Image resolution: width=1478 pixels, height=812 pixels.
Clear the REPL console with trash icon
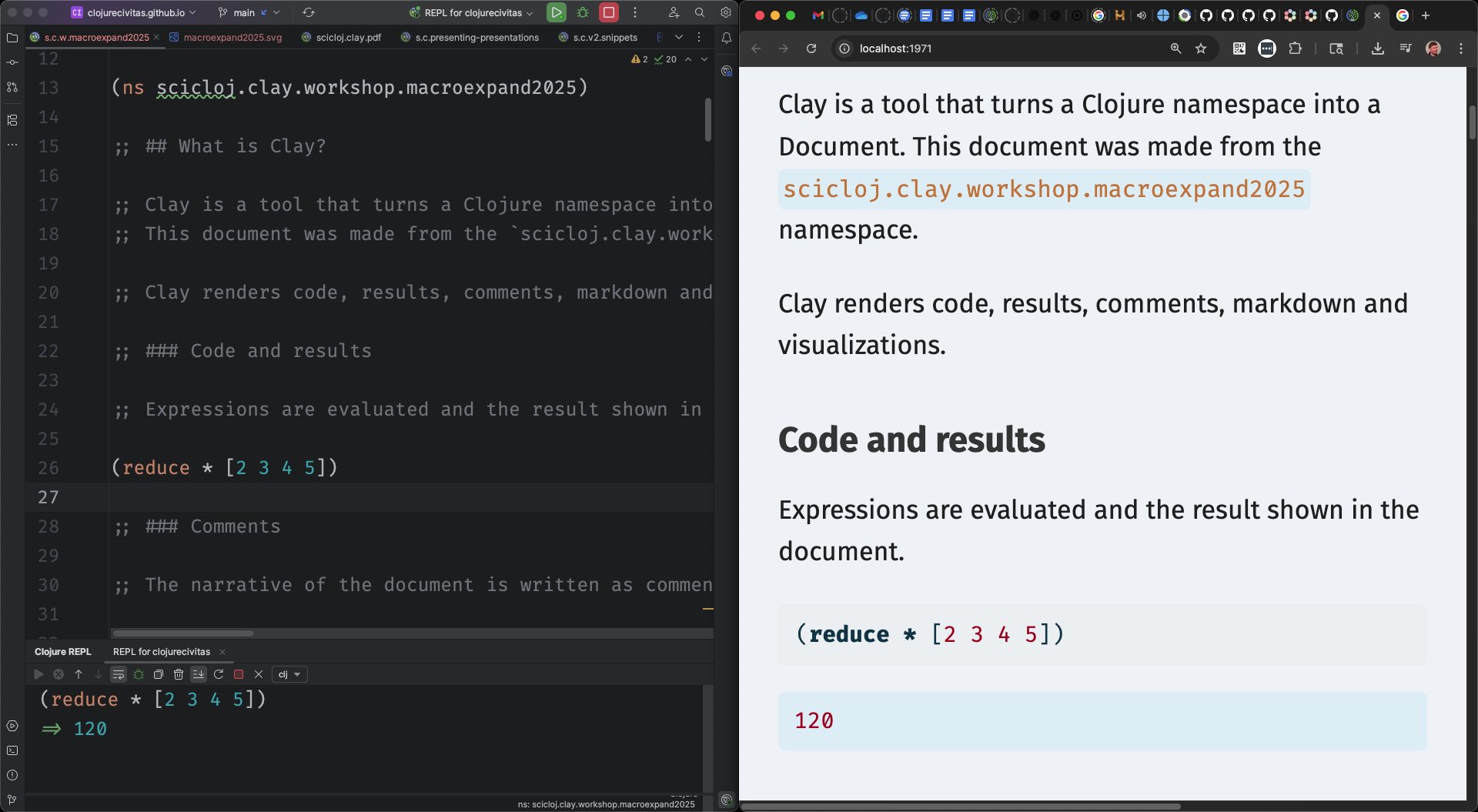(x=179, y=674)
